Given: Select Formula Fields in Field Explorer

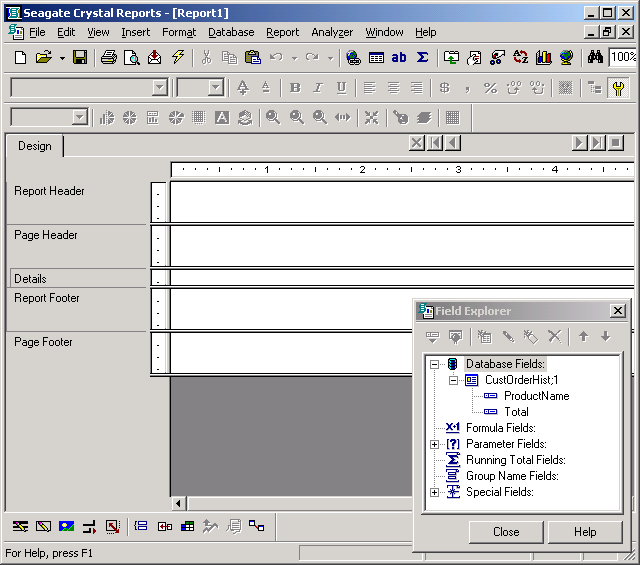Looking at the screenshot, I should [500, 428].
